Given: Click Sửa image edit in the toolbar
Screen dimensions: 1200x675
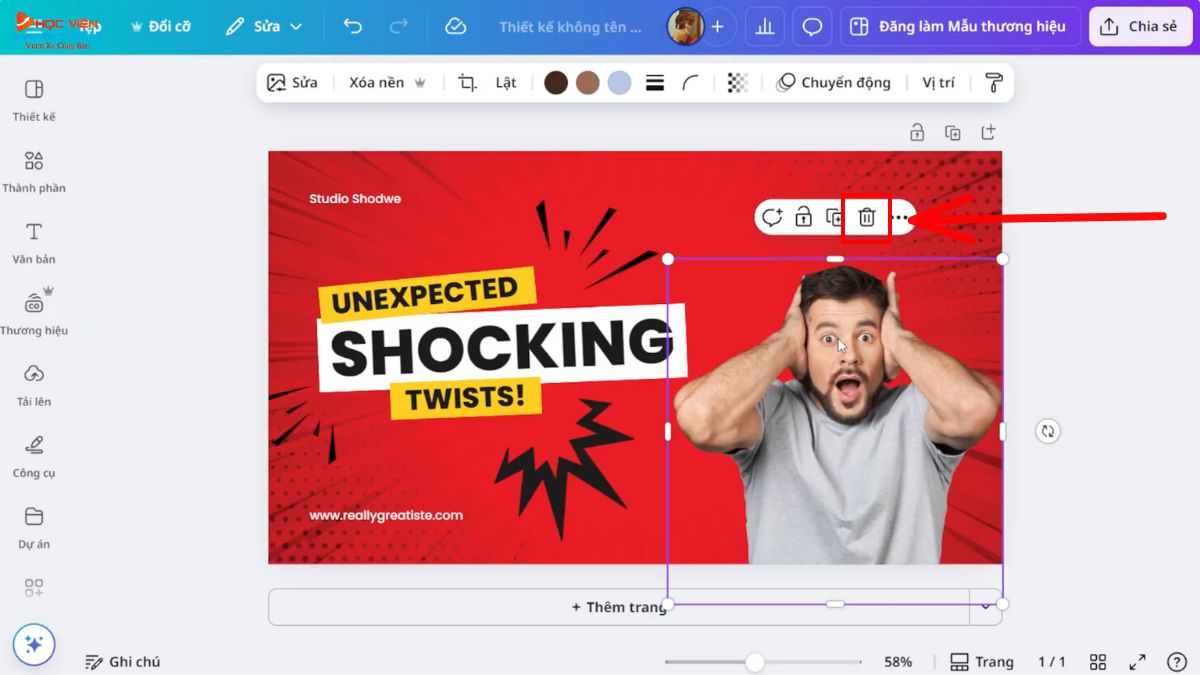Looking at the screenshot, I should (292, 83).
